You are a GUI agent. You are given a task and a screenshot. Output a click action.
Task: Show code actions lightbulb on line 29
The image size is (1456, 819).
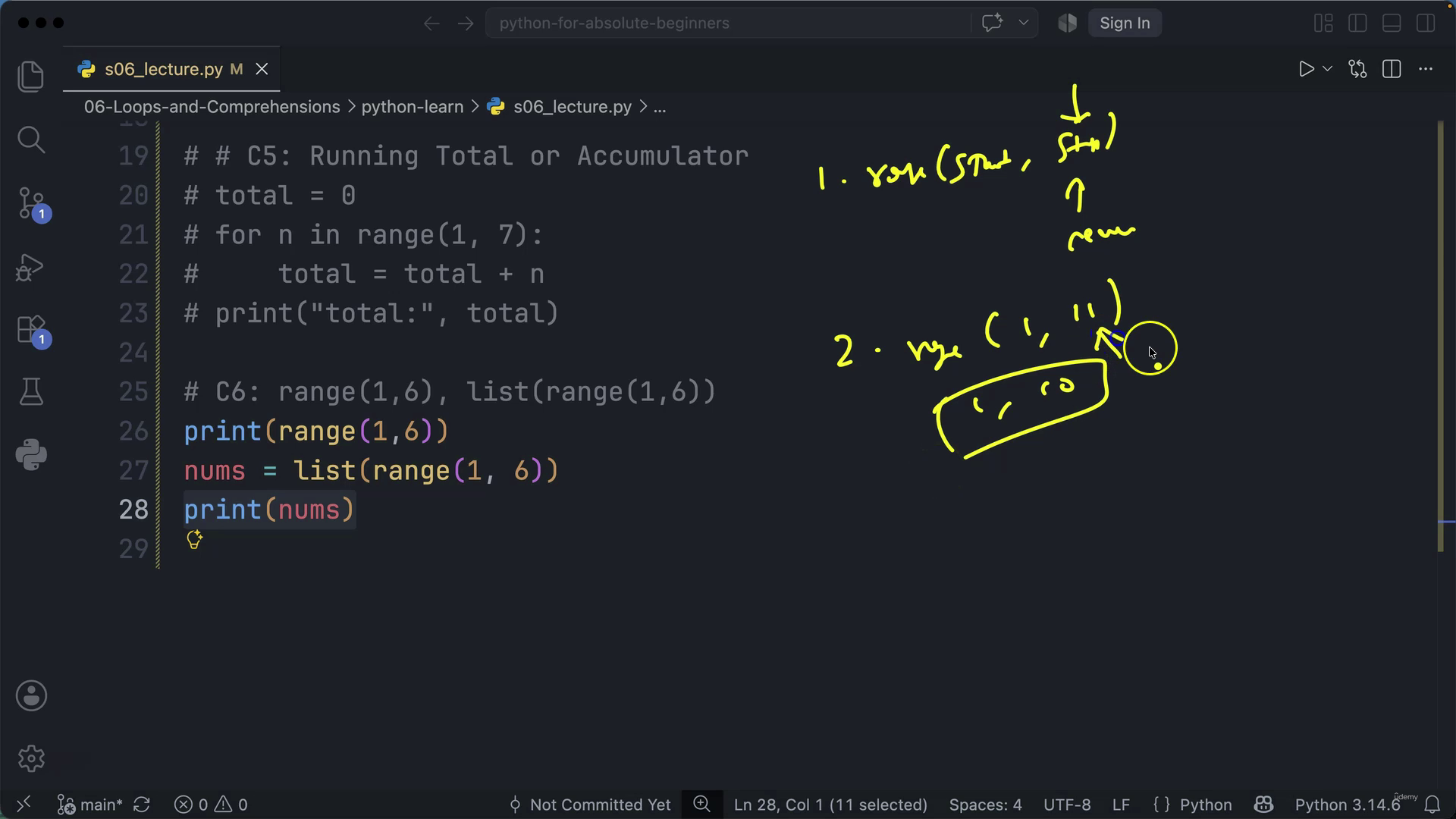click(x=194, y=540)
